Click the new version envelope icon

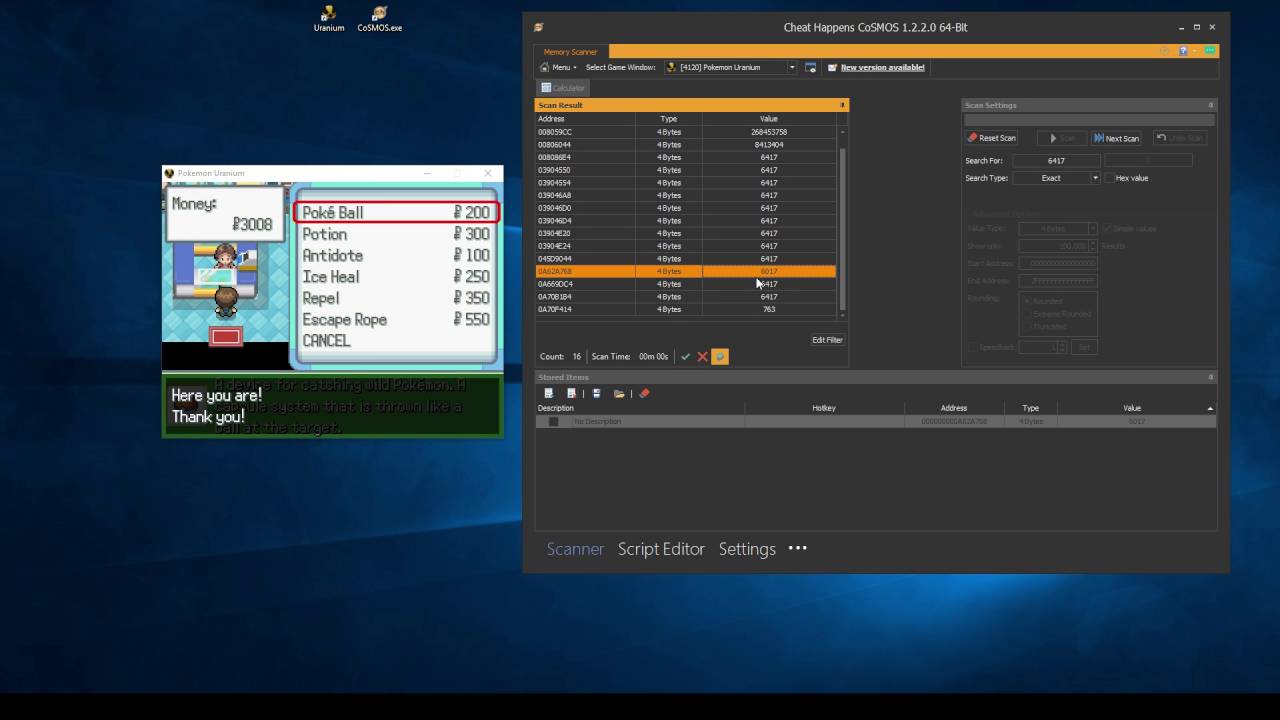click(833, 67)
